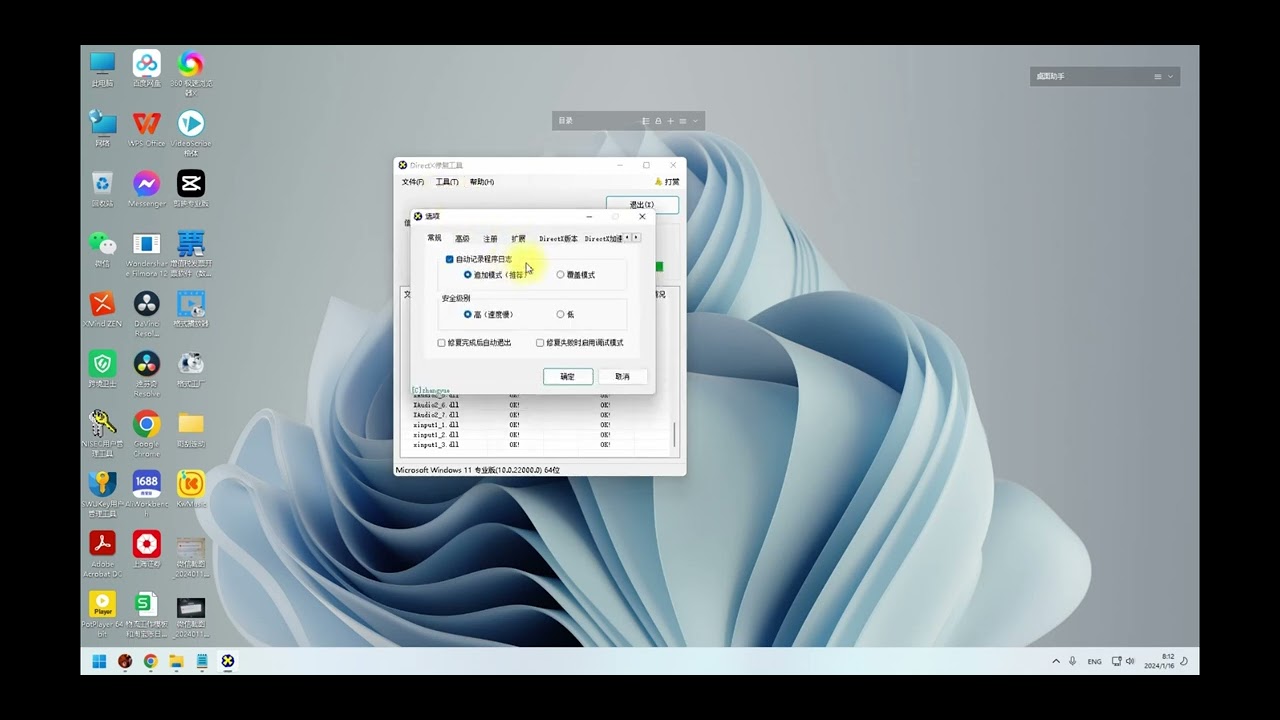Screen dimensions: 1280x720
Task: Select the Messenger desktop icon
Action: 146,188
